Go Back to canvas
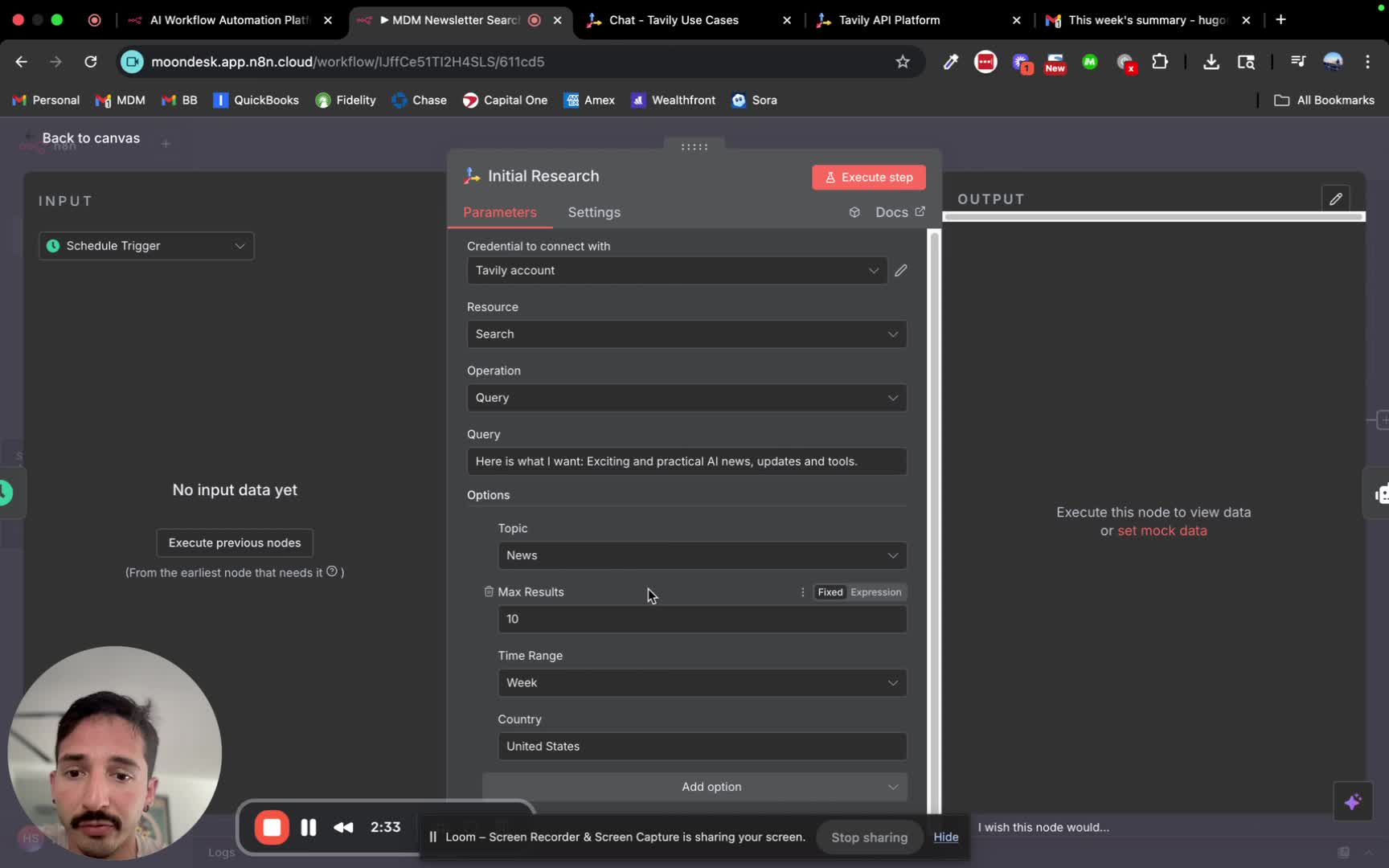 [91, 138]
